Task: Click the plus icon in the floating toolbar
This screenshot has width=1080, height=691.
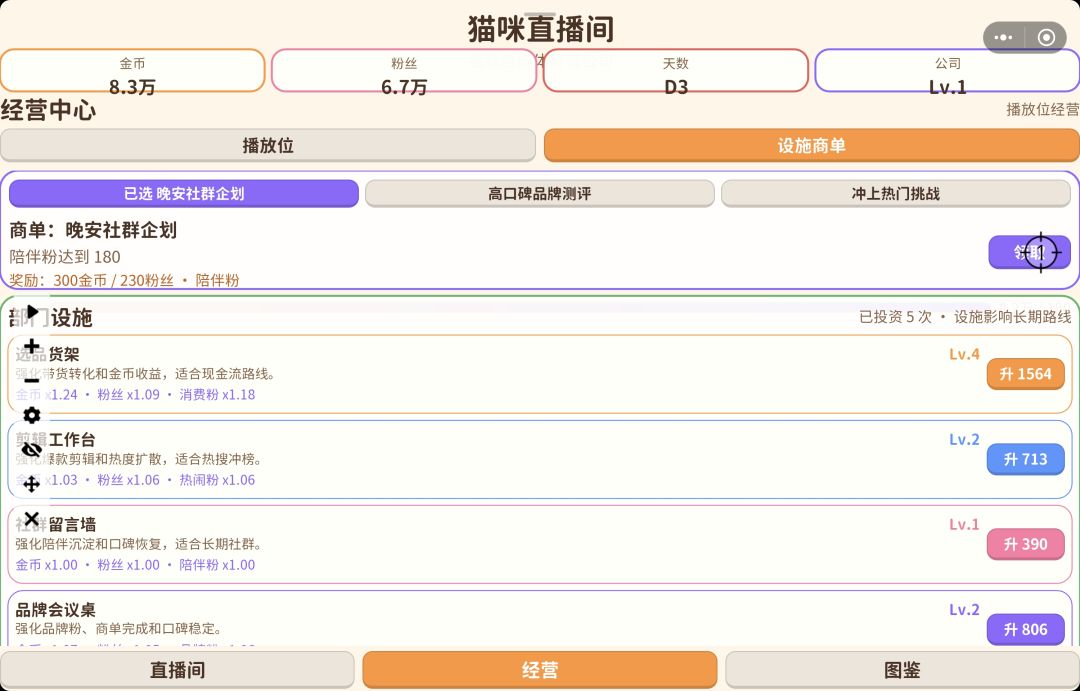Action: click(32, 346)
